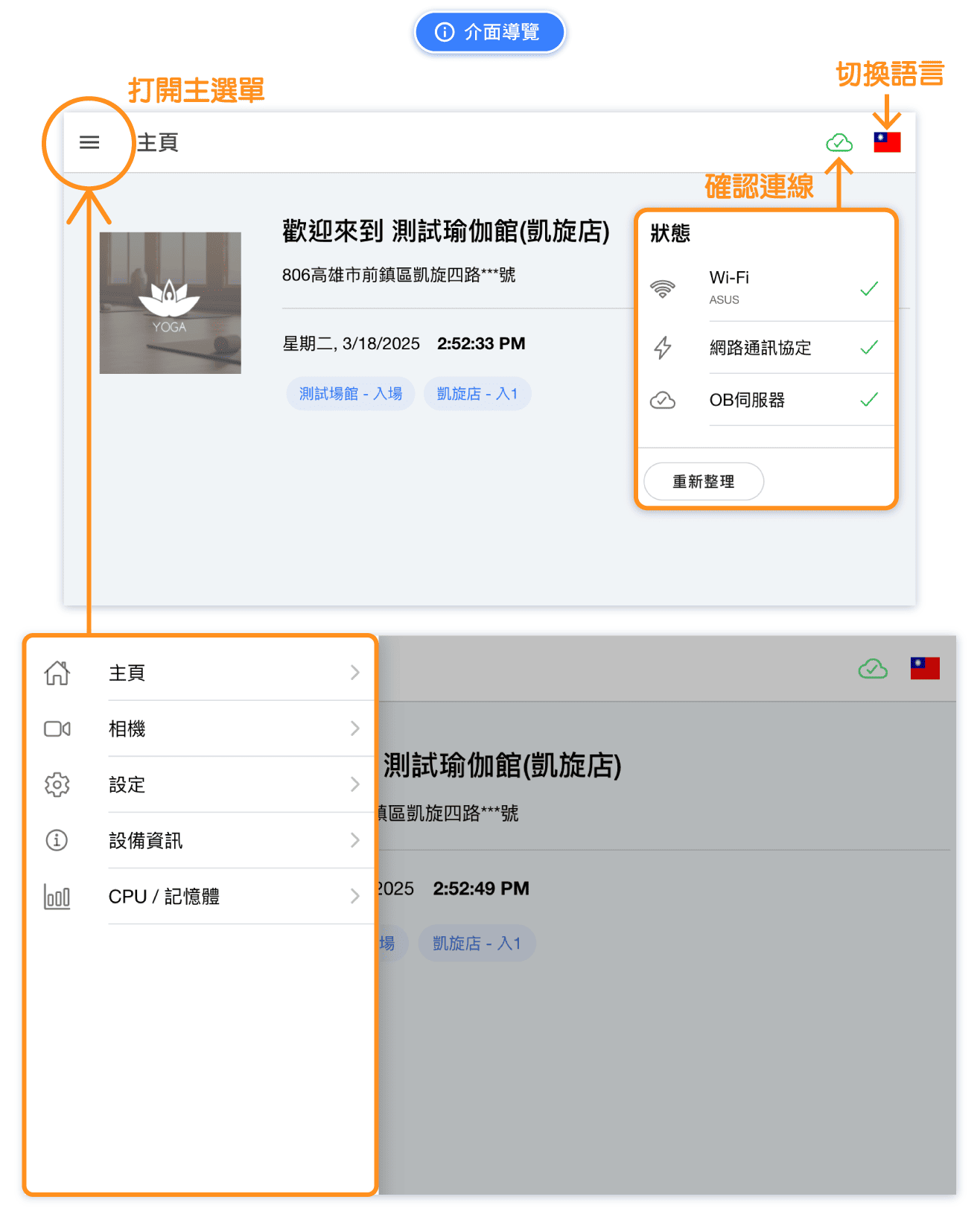Click the Taiwan flag language switcher in top header

887,142
